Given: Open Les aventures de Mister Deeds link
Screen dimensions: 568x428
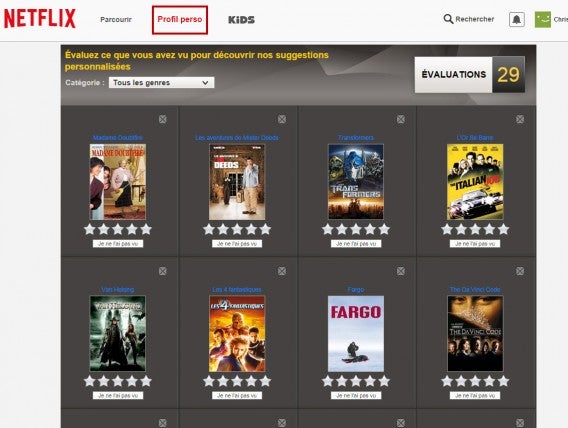Looking at the screenshot, I should 237,138.
